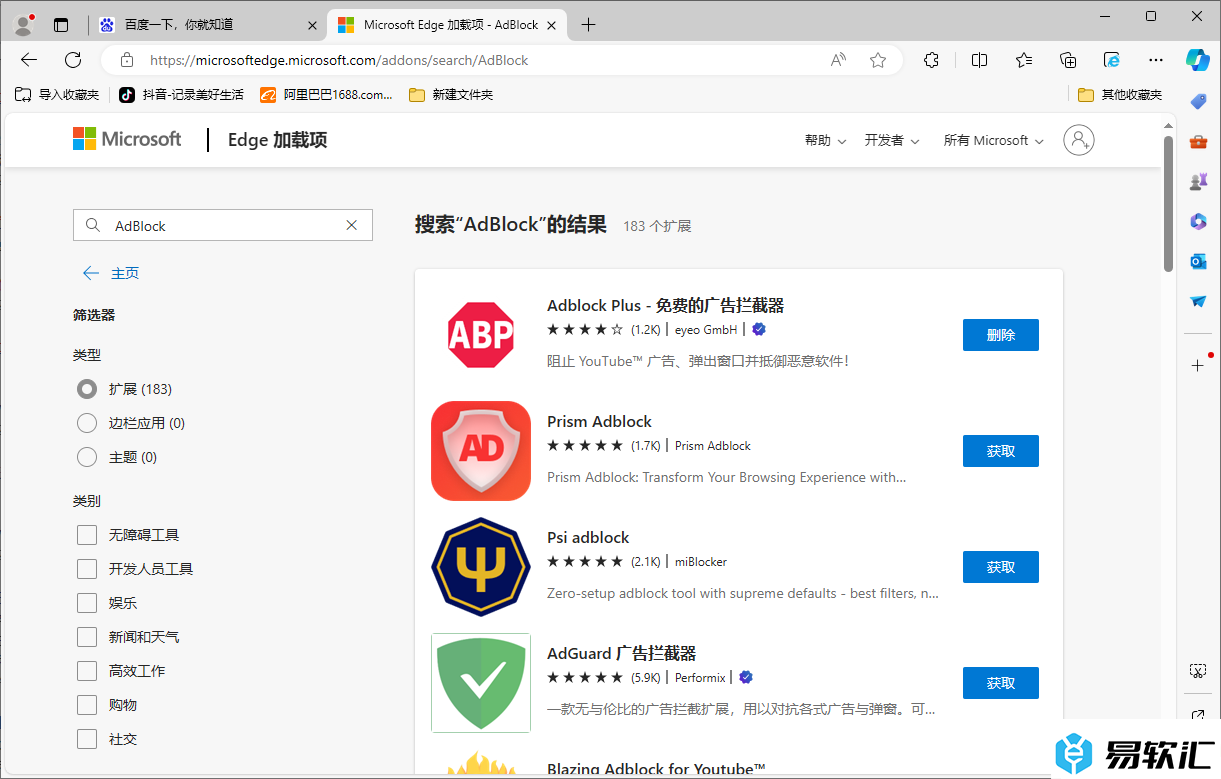Screen dimensions: 1221x779
Task: Open a new tab with plus button
Action: click(588, 25)
